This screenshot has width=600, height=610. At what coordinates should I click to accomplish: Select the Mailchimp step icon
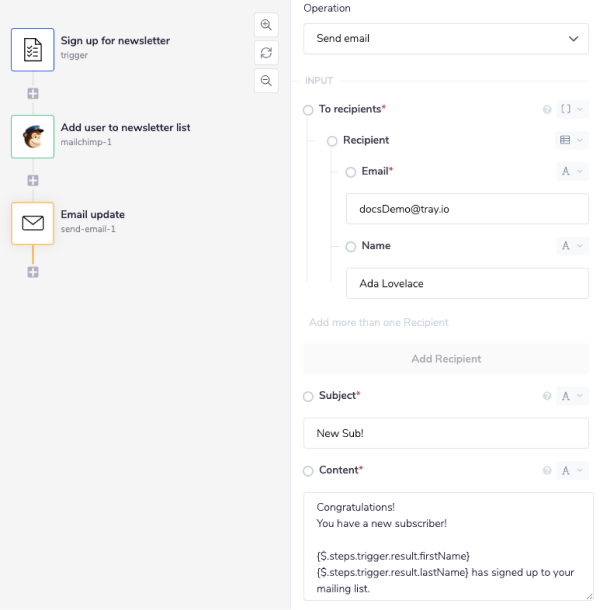click(x=33, y=136)
